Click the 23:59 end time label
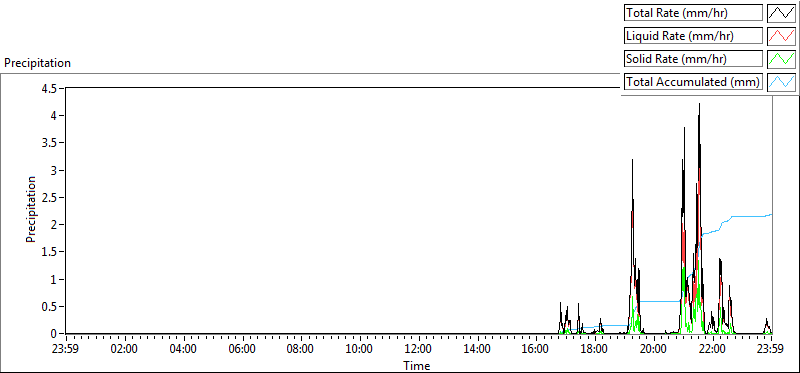This screenshot has height=373, width=800. click(771, 350)
